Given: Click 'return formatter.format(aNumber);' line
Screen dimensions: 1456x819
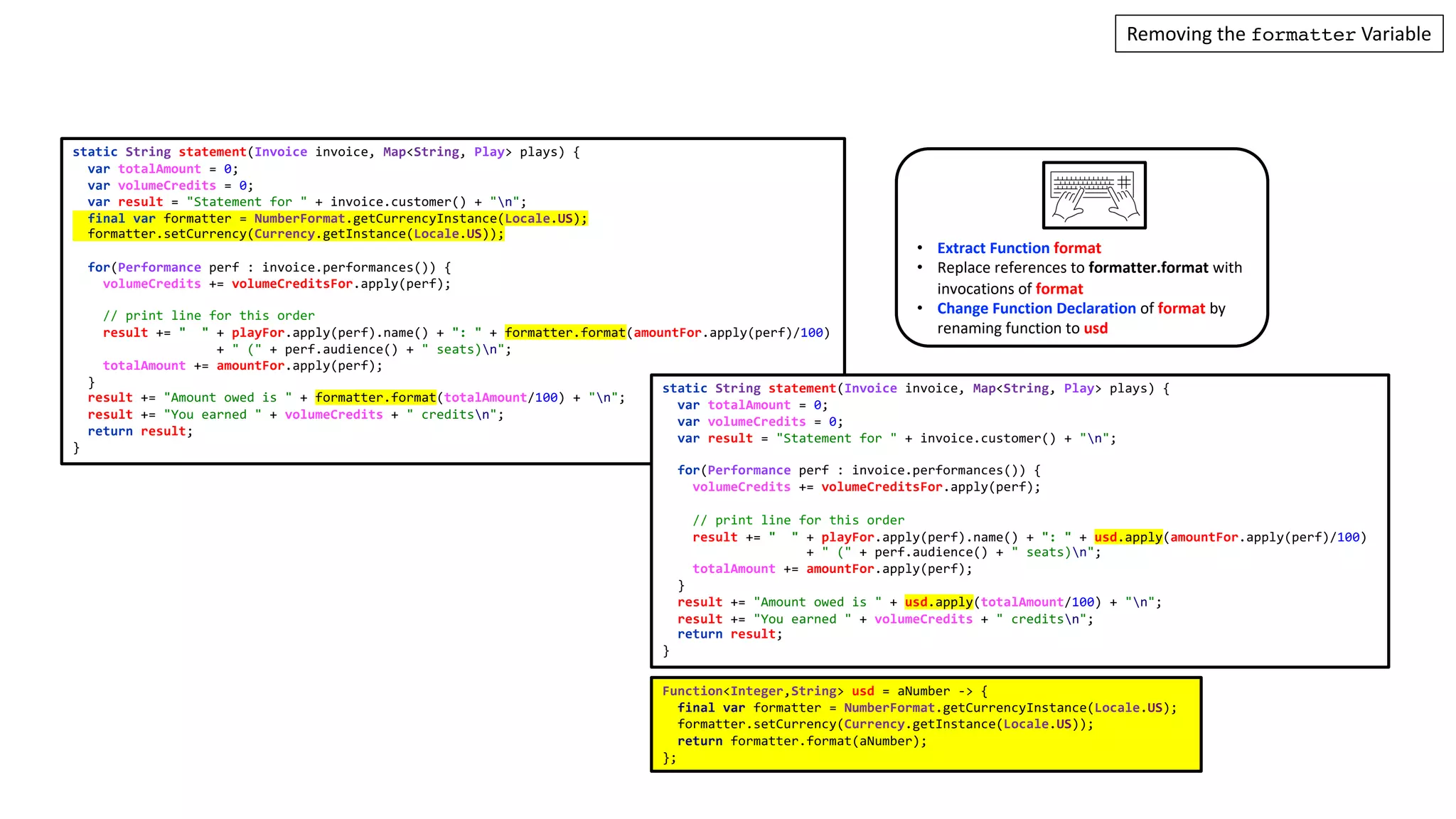Looking at the screenshot, I should click(x=802, y=741).
